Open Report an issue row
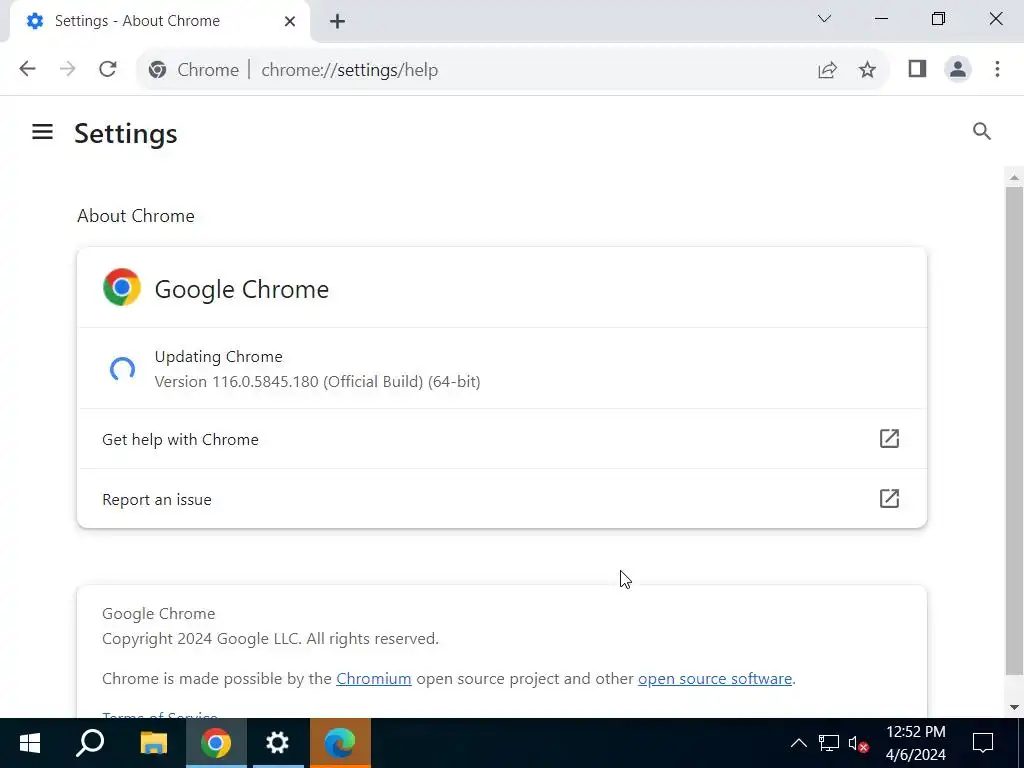1024x768 pixels. click(502, 499)
